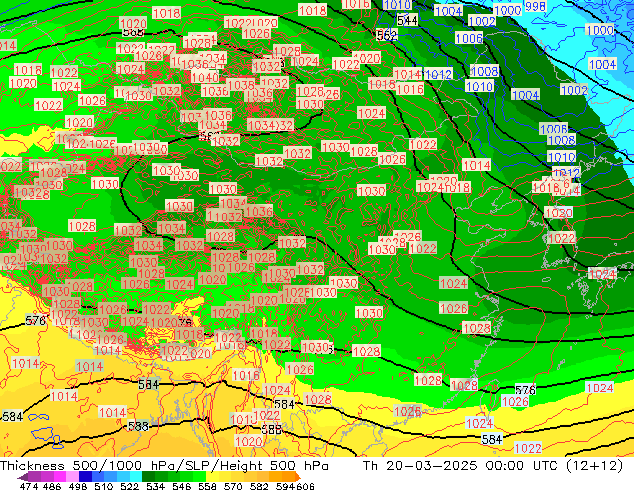The image size is (634, 490).
Task: Click the 522 legend value
Action: [129, 486]
